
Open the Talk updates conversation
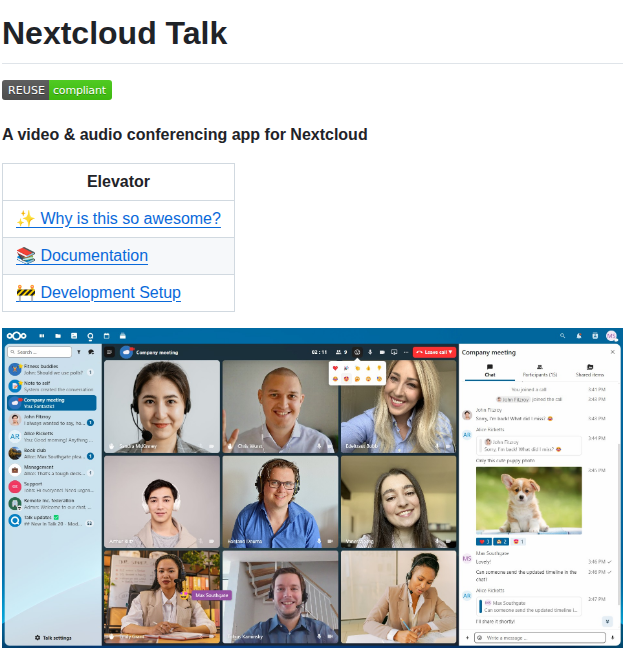point(52,520)
